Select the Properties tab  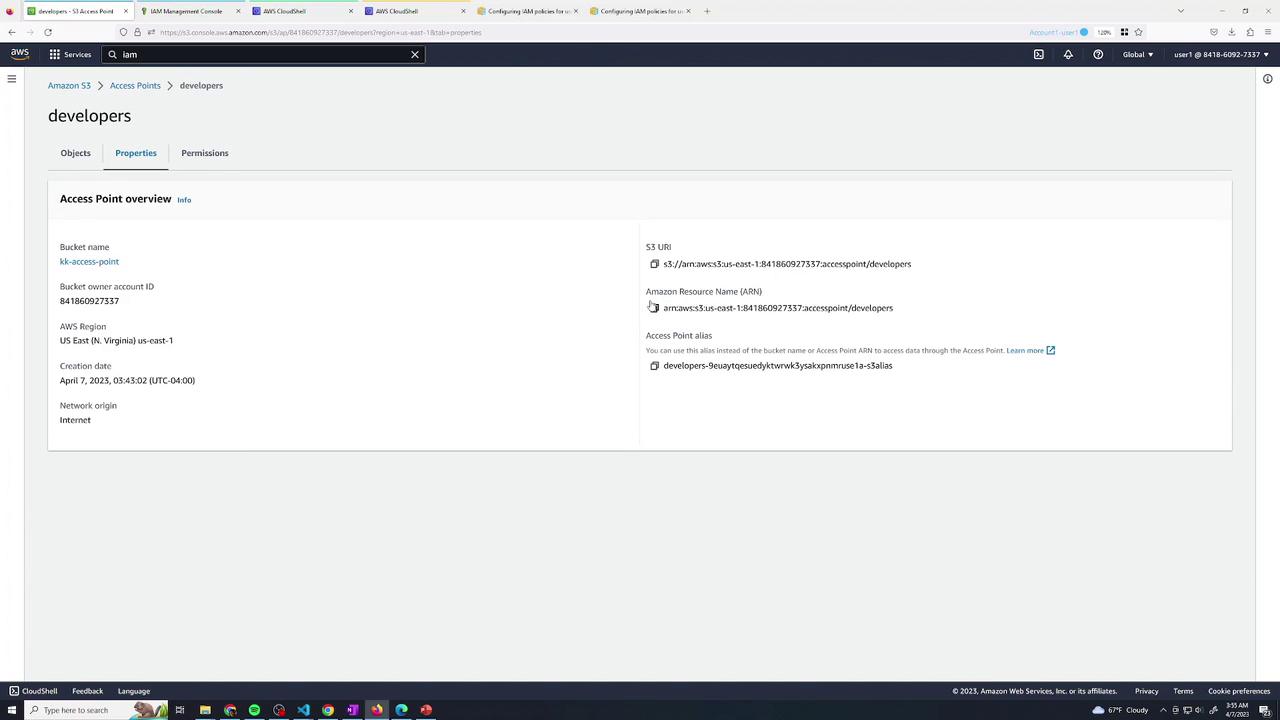pos(136,153)
